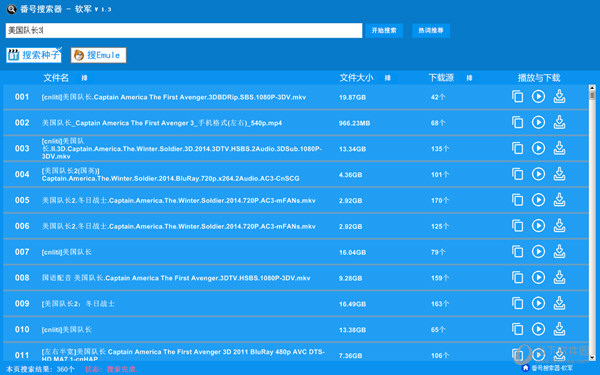Play row 009 result
The height and width of the screenshot is (375, 600).
(538, 303)
